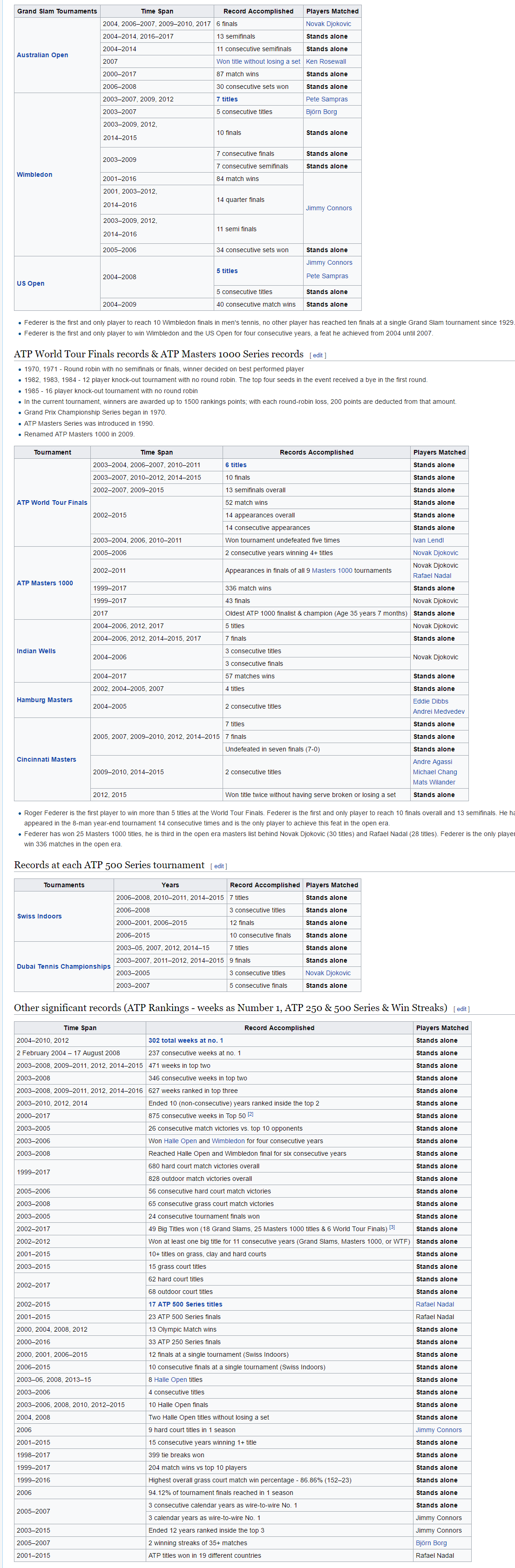Select '2 February 2004 – 17 August 2008' cell
Screen dimensions: 515x1568
pos(80,1053)
